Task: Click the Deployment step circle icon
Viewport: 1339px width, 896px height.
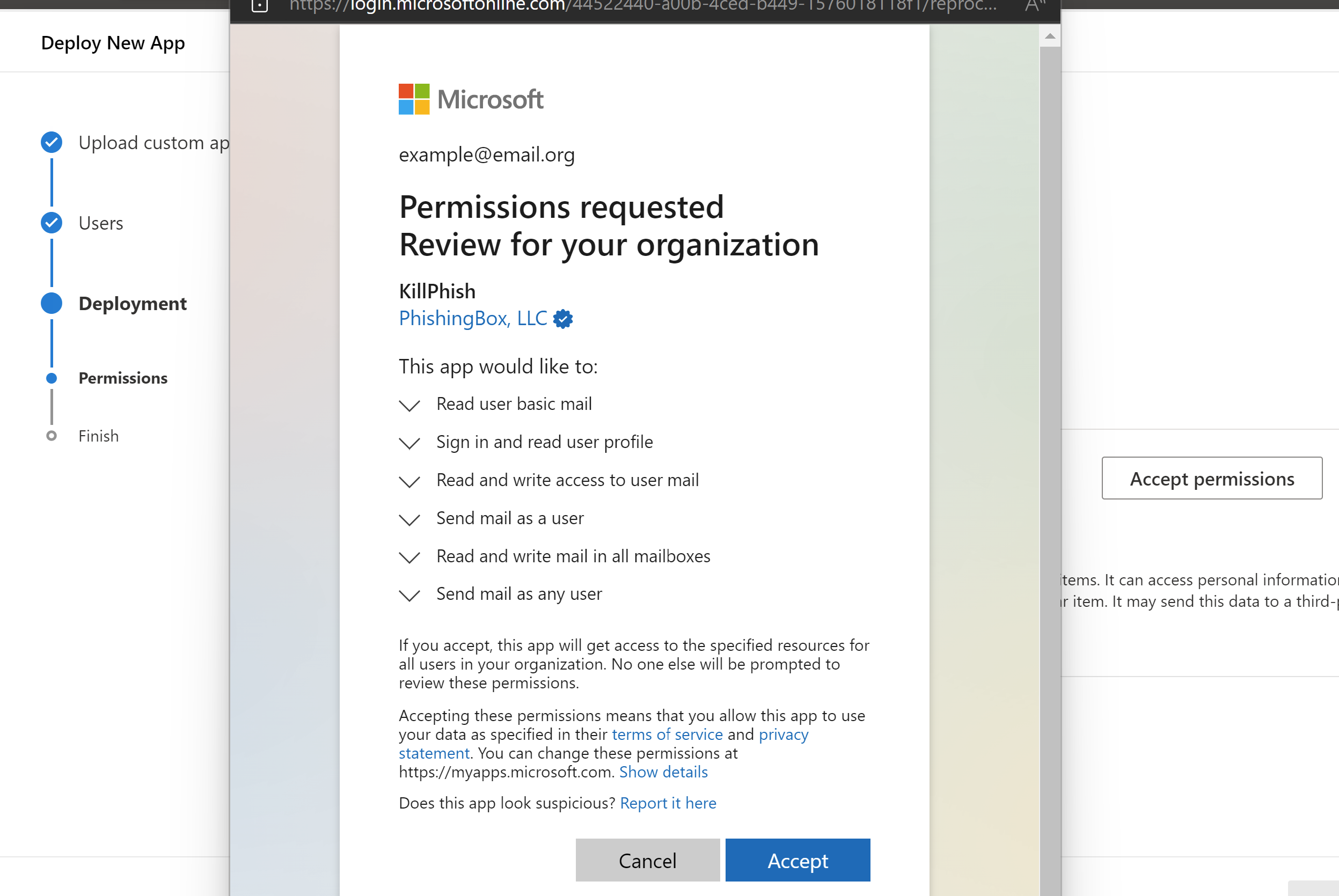Action: [52, 304]
